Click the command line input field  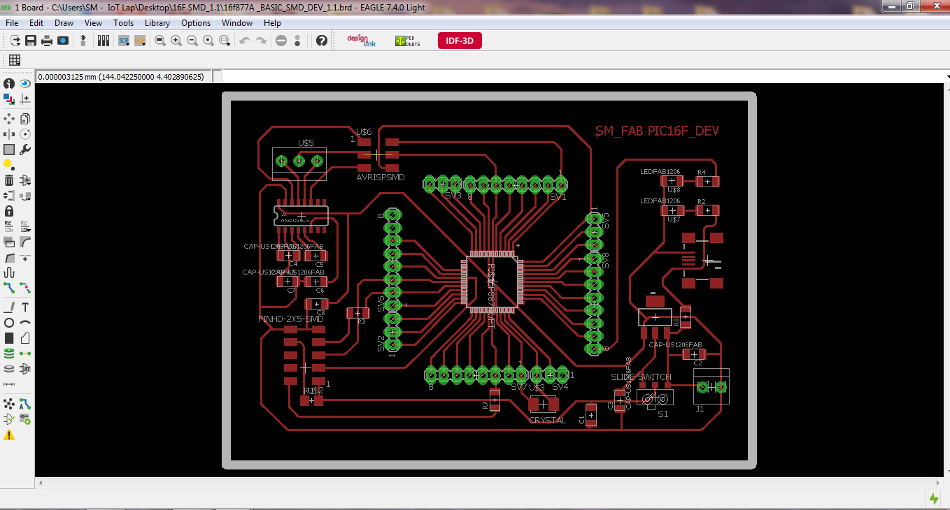pos(582,77)
